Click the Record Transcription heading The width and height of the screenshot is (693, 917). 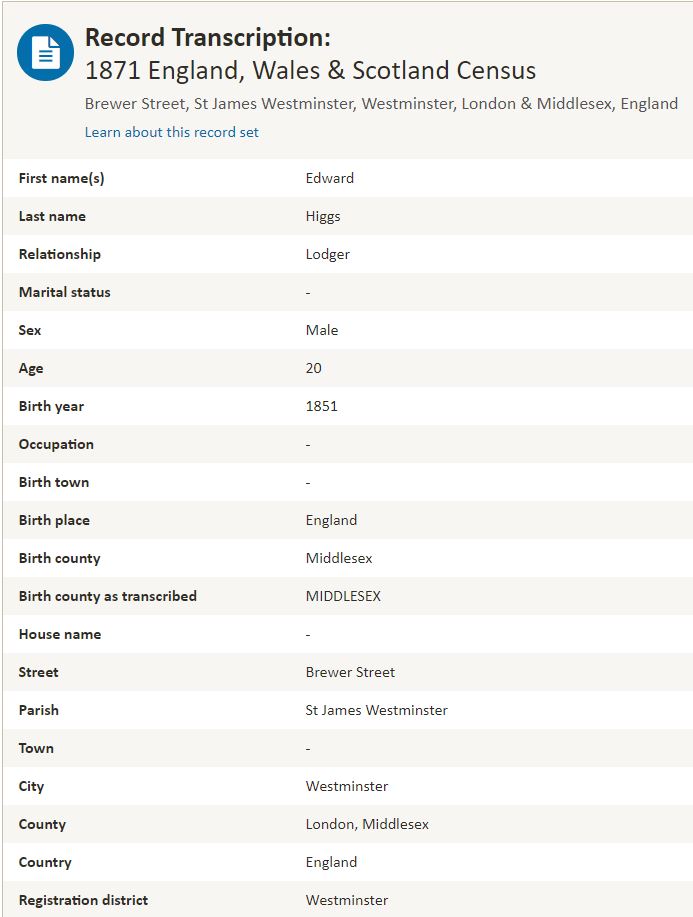click(x=207, y=38)
